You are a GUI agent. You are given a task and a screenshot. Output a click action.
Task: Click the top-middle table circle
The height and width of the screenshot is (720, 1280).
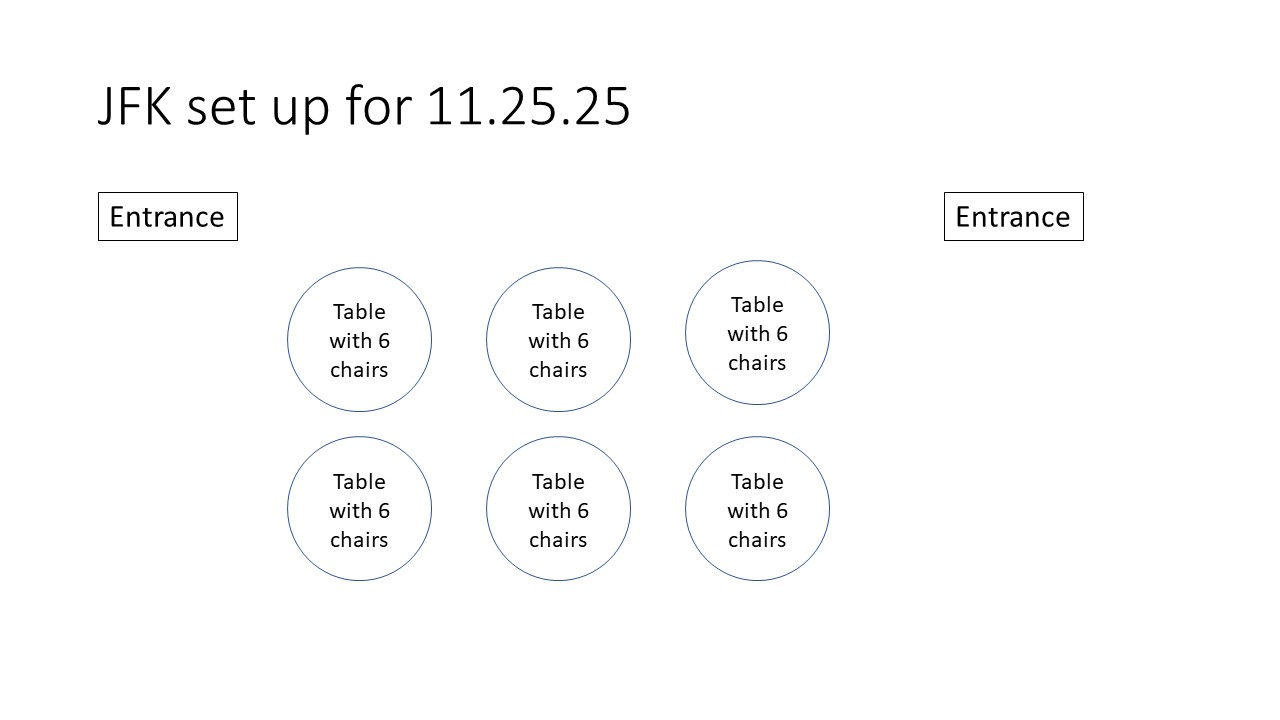(558, 340)
